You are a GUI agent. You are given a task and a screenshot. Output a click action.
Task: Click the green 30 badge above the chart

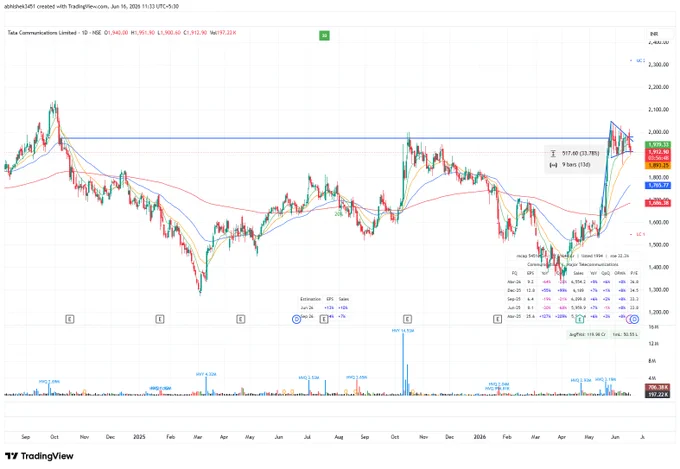(x=324, y=36)
